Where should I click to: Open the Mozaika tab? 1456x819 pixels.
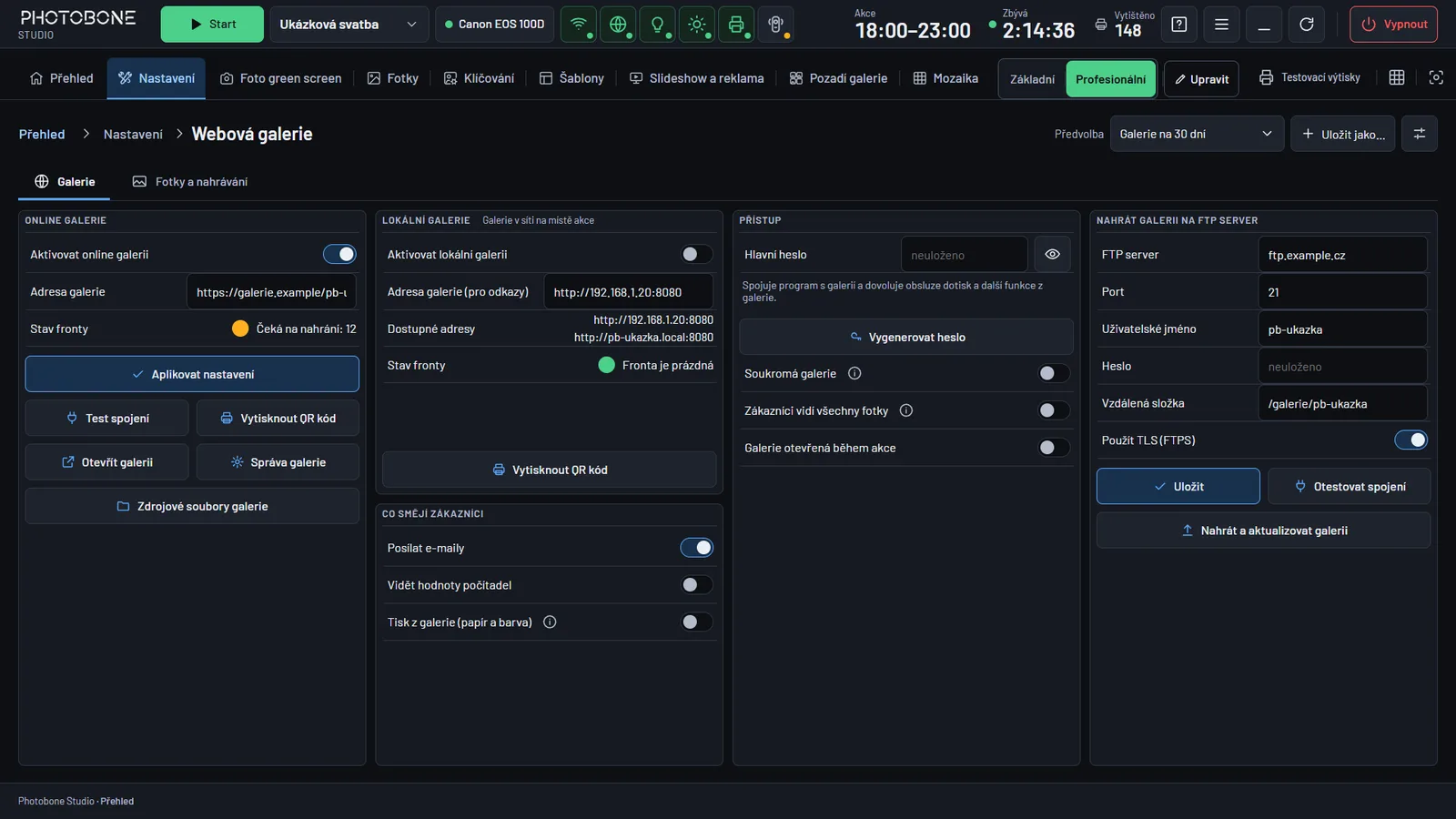click(945, 78)
